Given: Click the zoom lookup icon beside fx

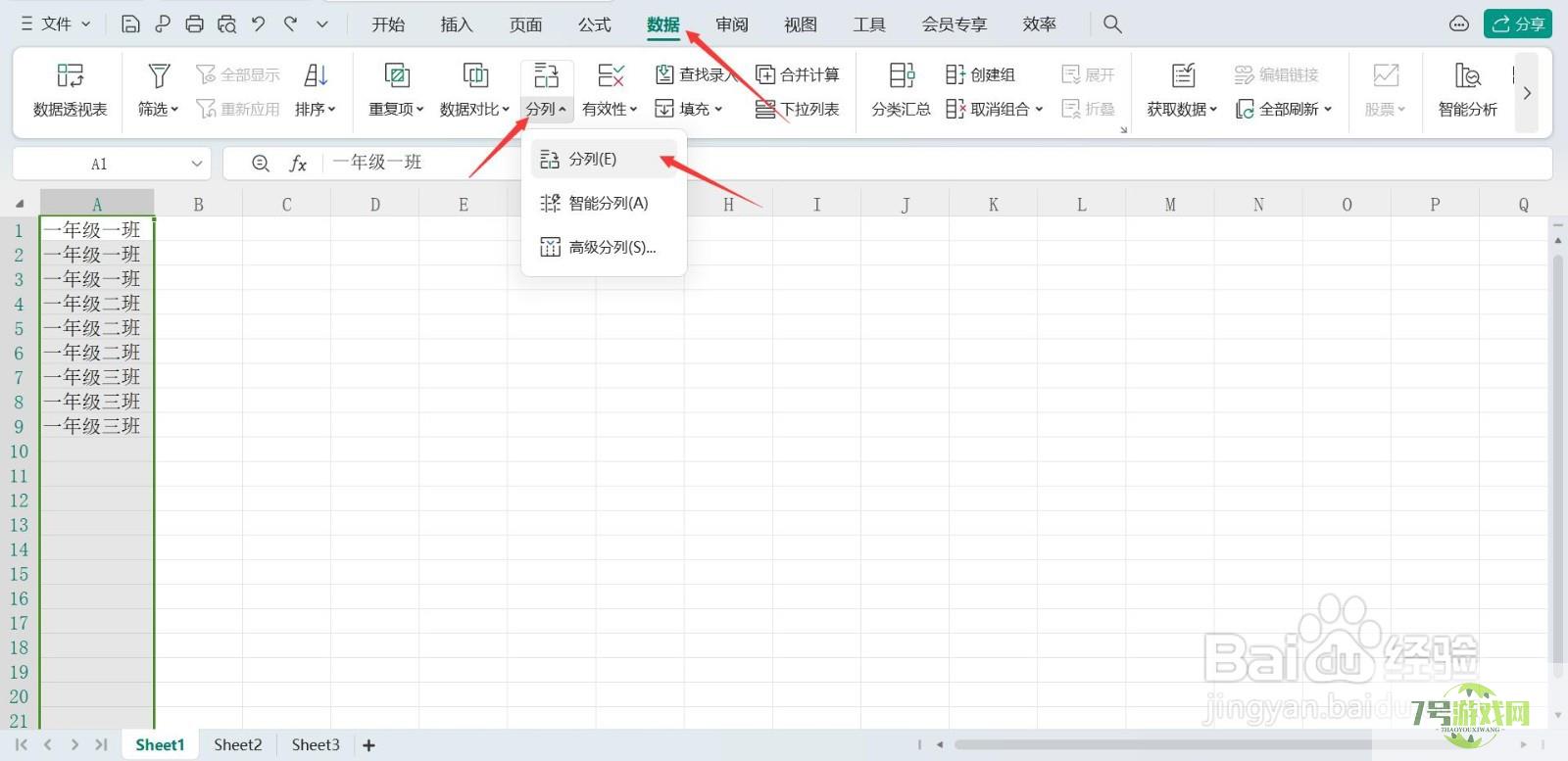Looking at the screenshot, I should pos(261,164).
